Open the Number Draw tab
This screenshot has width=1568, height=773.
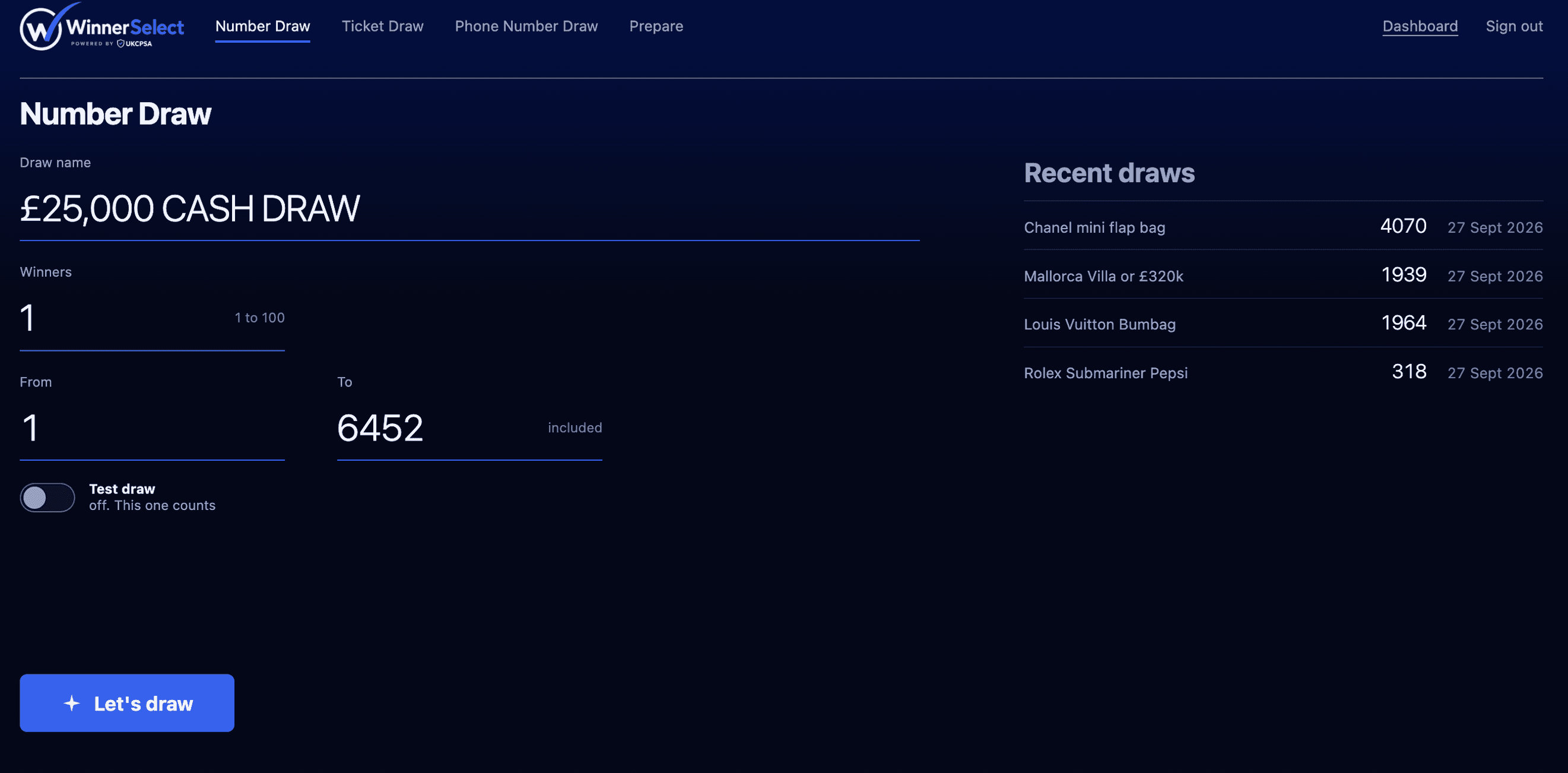(262, 26)
